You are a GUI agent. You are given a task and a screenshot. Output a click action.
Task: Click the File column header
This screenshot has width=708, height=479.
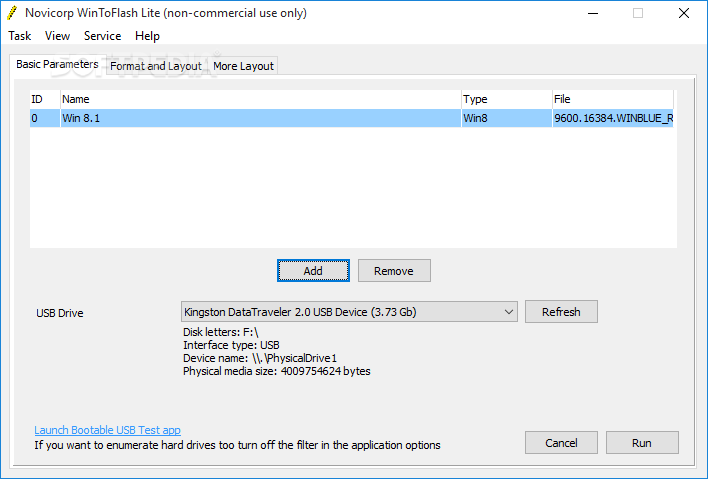[x=613, y=99]
